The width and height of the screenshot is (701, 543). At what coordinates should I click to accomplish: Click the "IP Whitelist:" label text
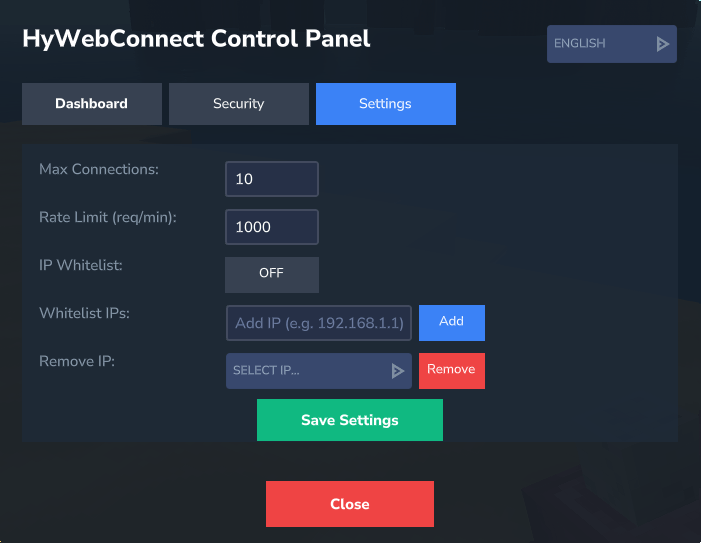(81, 265)
